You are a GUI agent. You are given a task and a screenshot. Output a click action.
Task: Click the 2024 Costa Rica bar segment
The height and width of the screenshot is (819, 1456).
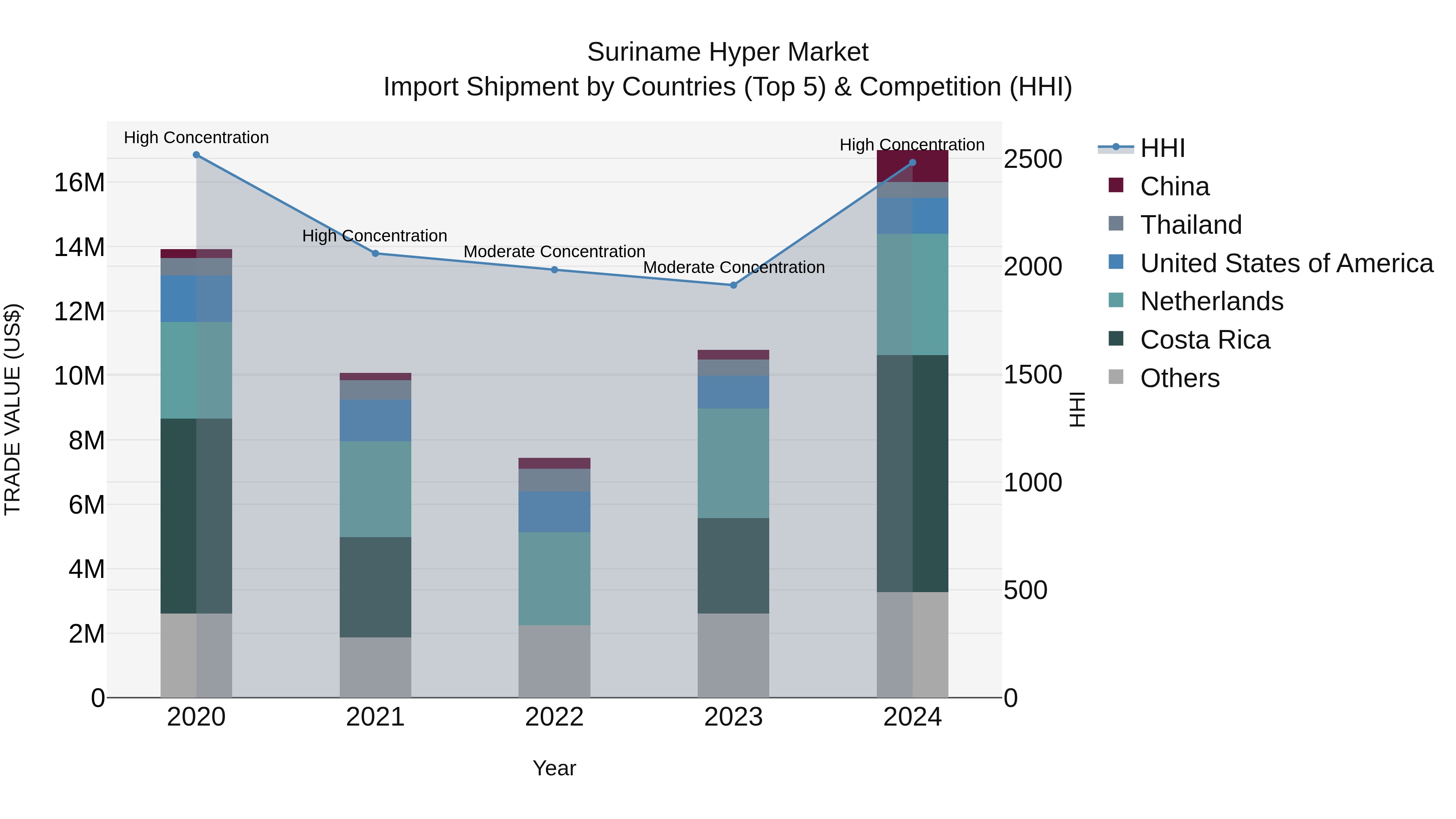912,474
